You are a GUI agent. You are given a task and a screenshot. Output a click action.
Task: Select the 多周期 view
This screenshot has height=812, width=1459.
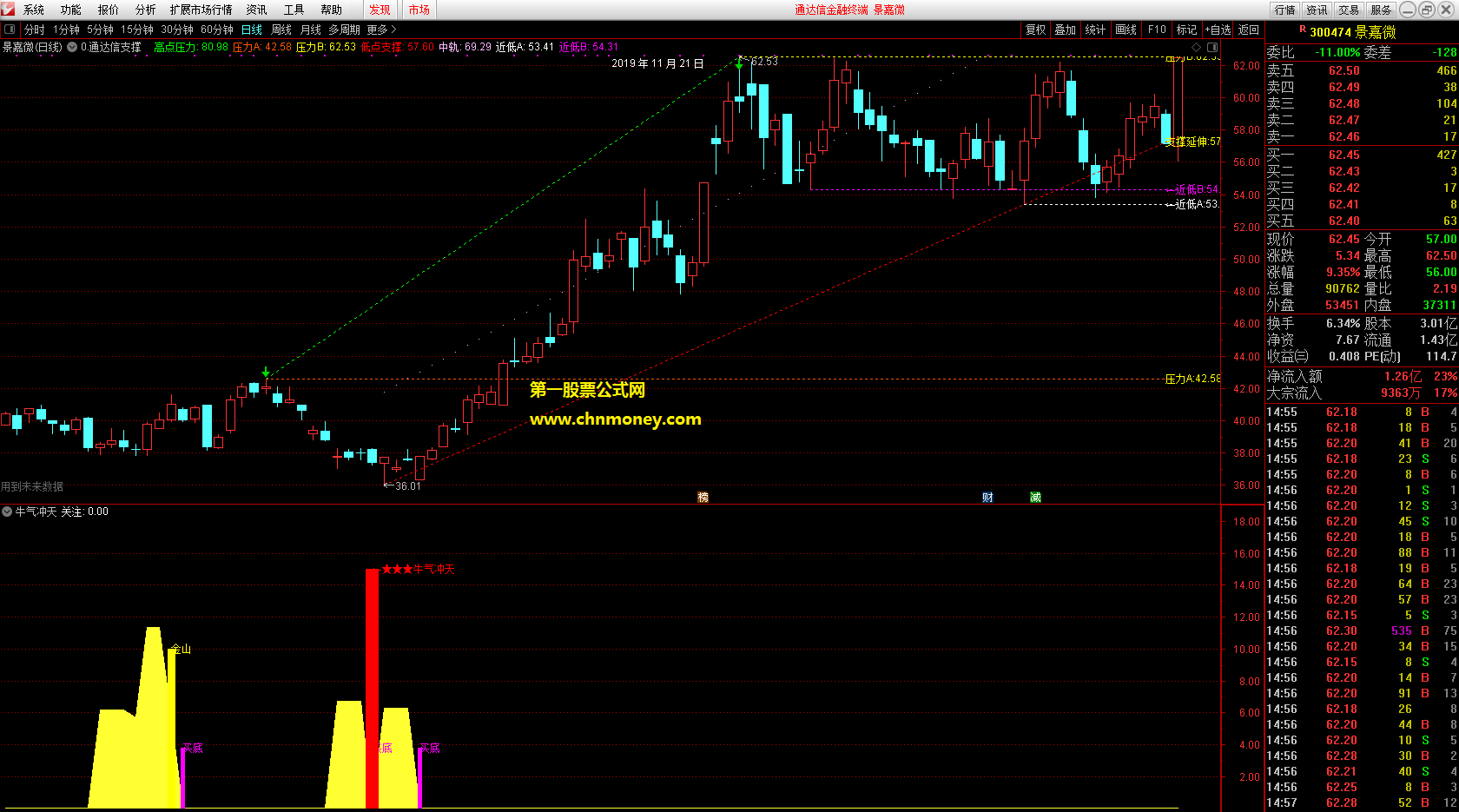(344, 30)
